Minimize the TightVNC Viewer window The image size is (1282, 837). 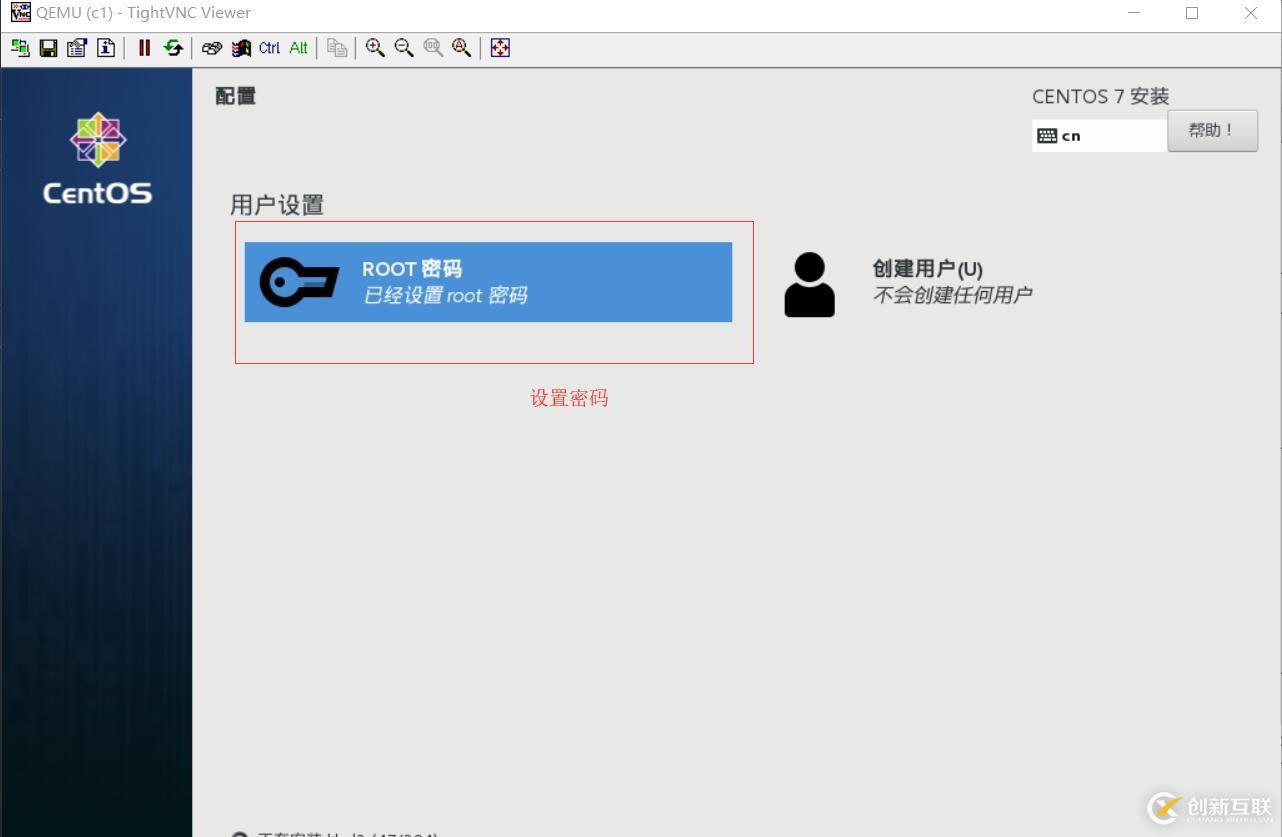click(1134, 13)
